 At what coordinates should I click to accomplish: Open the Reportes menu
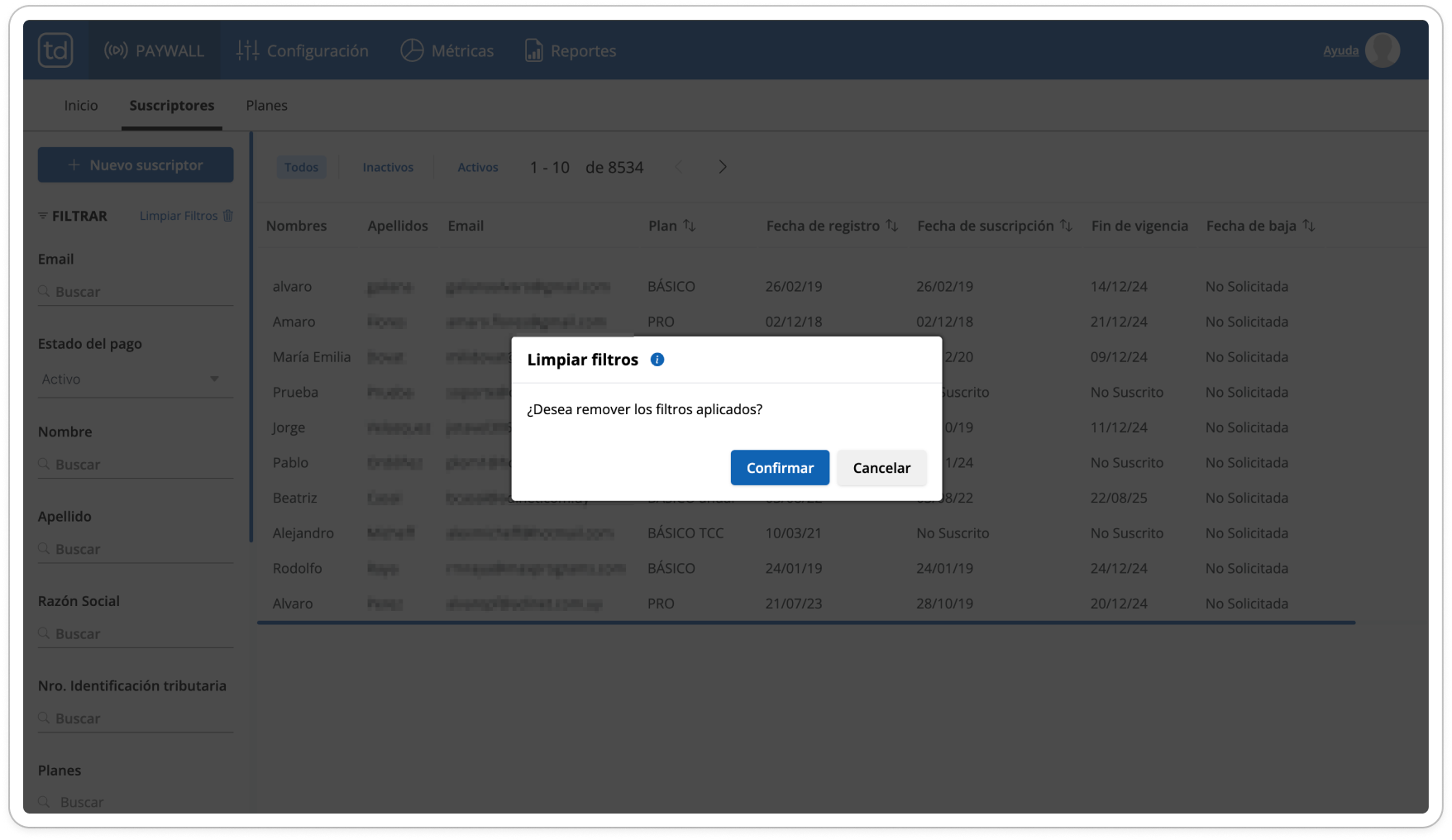(571, 50)
